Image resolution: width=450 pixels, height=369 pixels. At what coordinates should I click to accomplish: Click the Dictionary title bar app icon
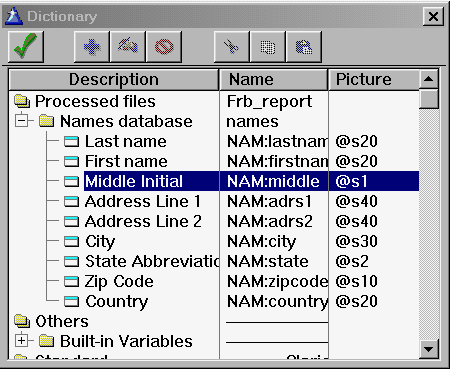coord(14,16)
